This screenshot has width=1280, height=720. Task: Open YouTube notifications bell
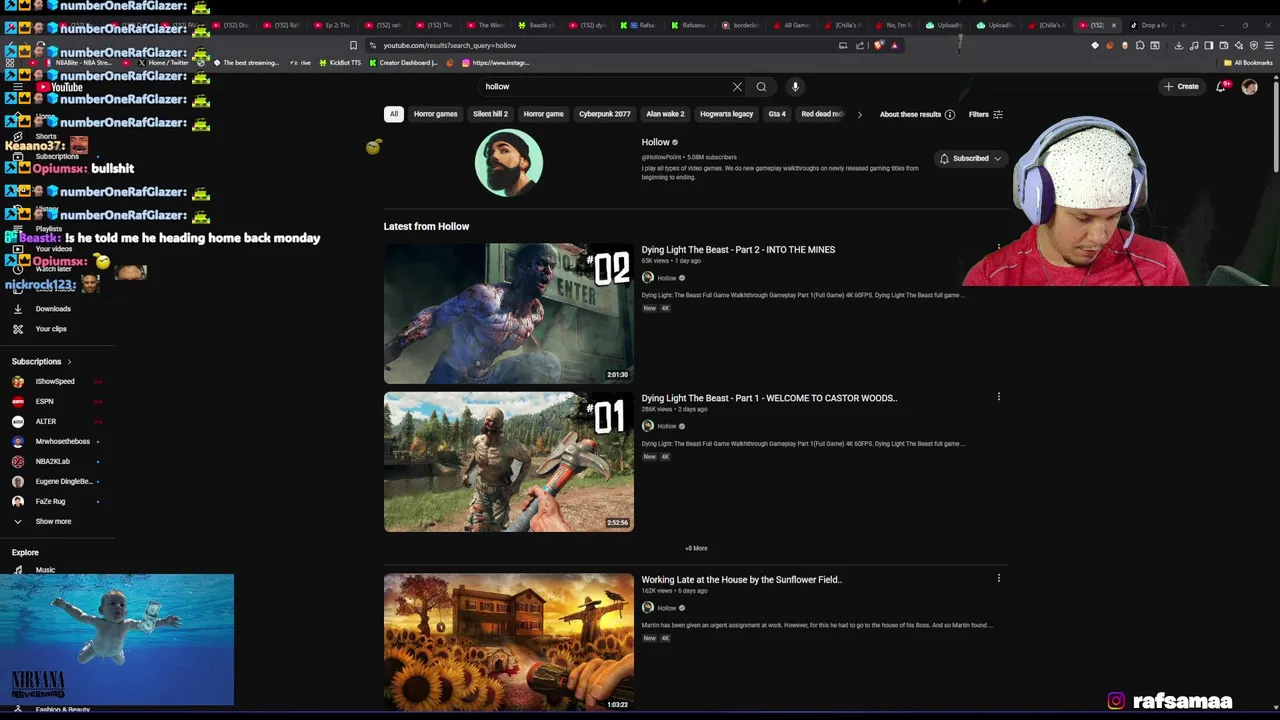coord(1221,87)
